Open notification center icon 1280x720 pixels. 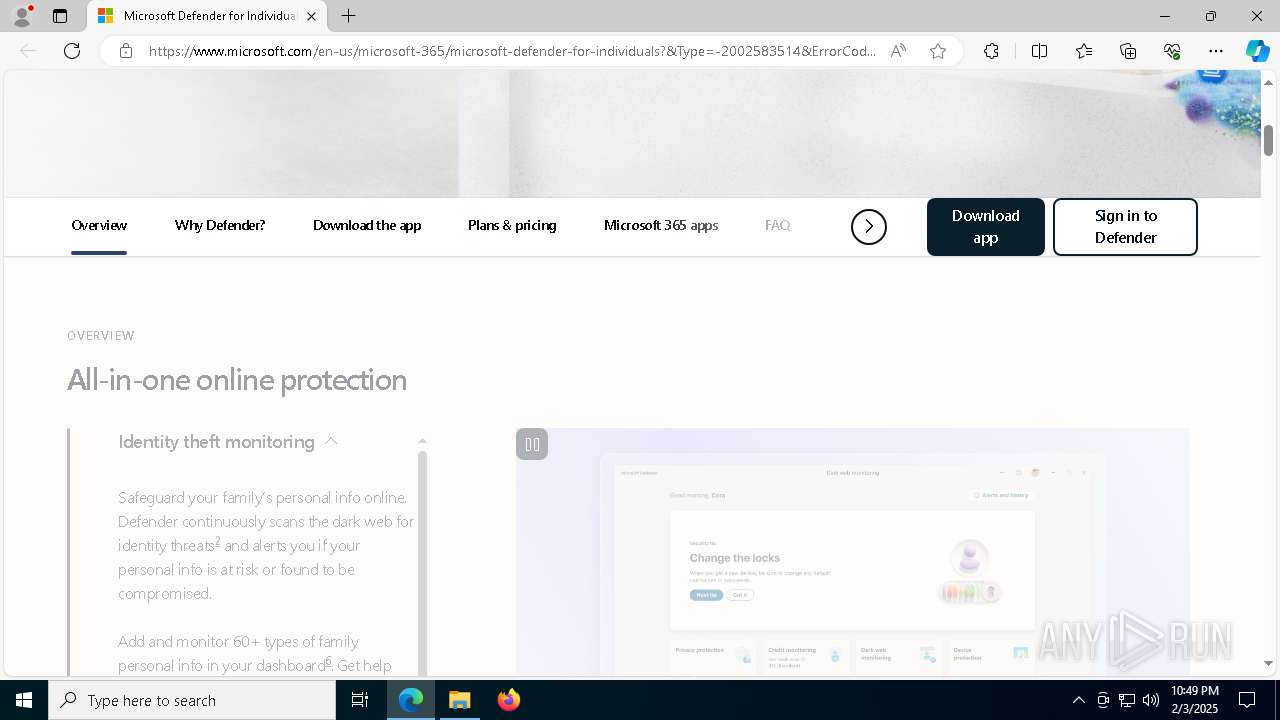[1247, 700]
